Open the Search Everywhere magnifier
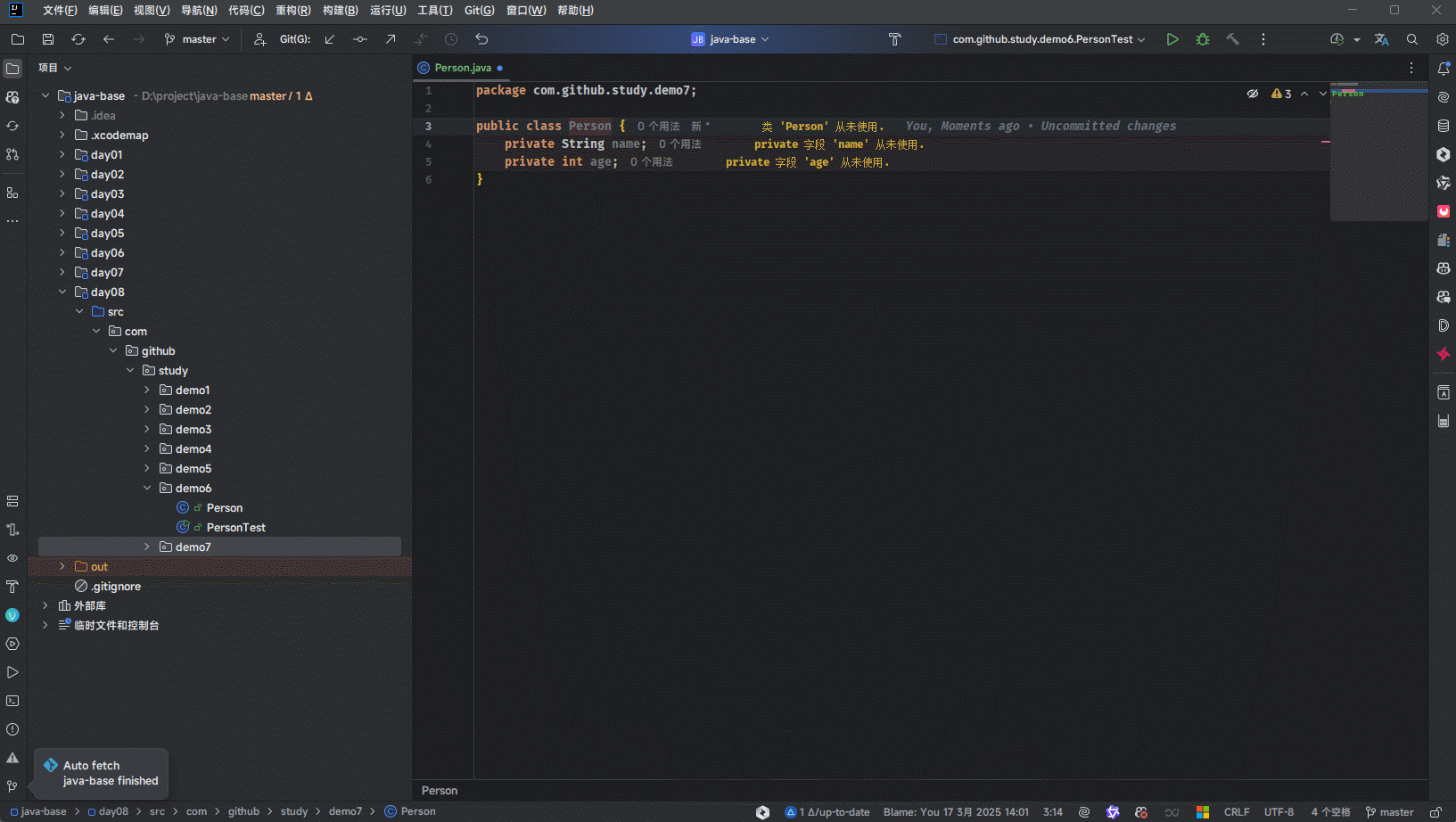Image resolution: width=1456 pixels, height=822 pixels. (x=1412, y=39)
